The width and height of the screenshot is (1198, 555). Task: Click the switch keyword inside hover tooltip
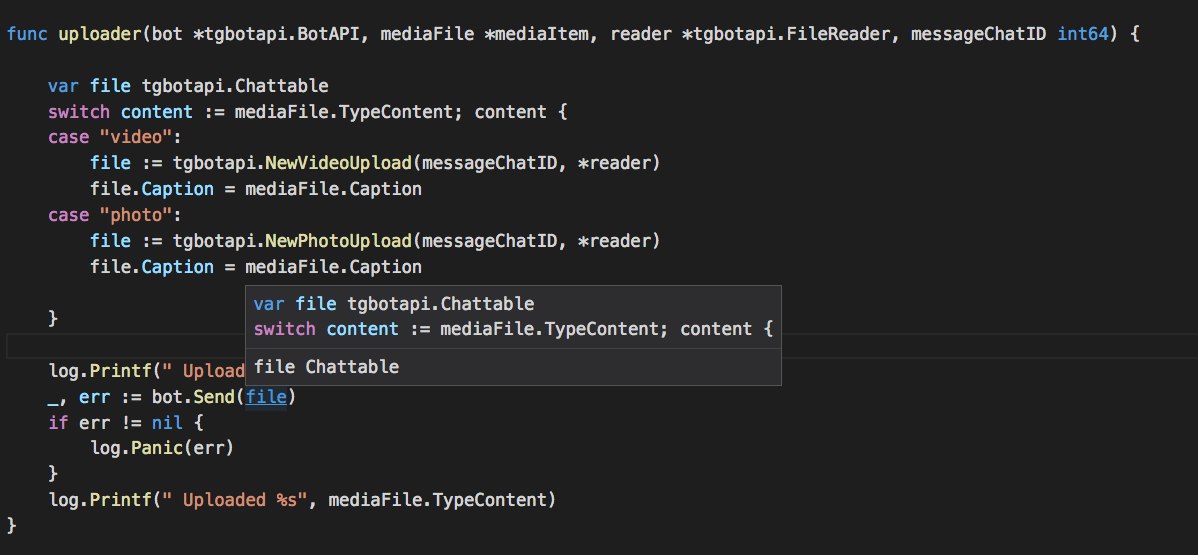[x=285, y=329]
